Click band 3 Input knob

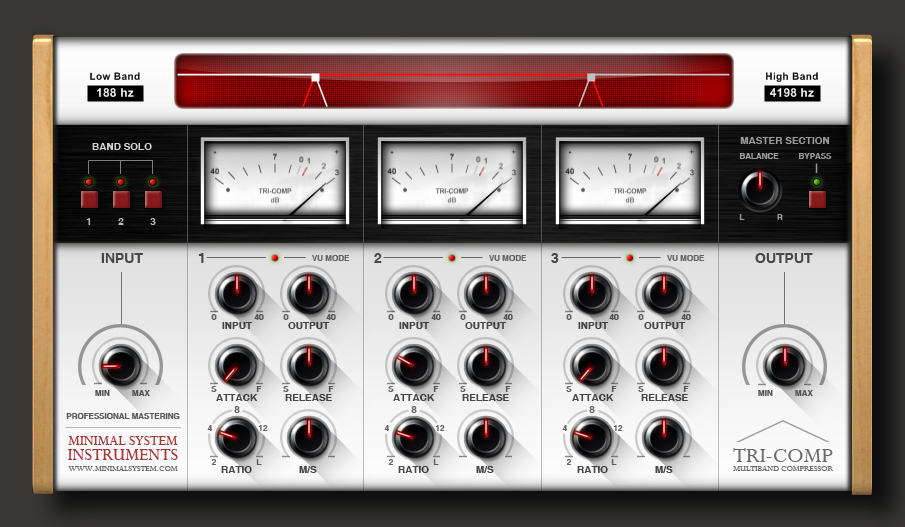point(592,294)
